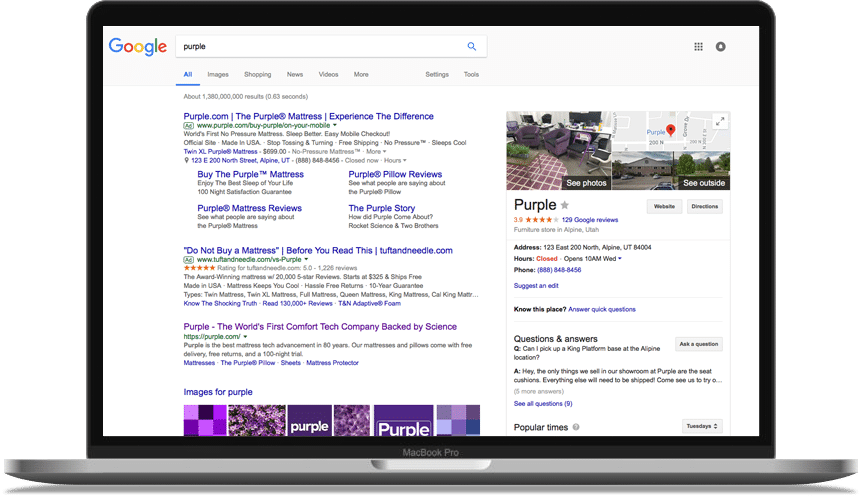Click the help icon beside Popular times

pos(576,427)
